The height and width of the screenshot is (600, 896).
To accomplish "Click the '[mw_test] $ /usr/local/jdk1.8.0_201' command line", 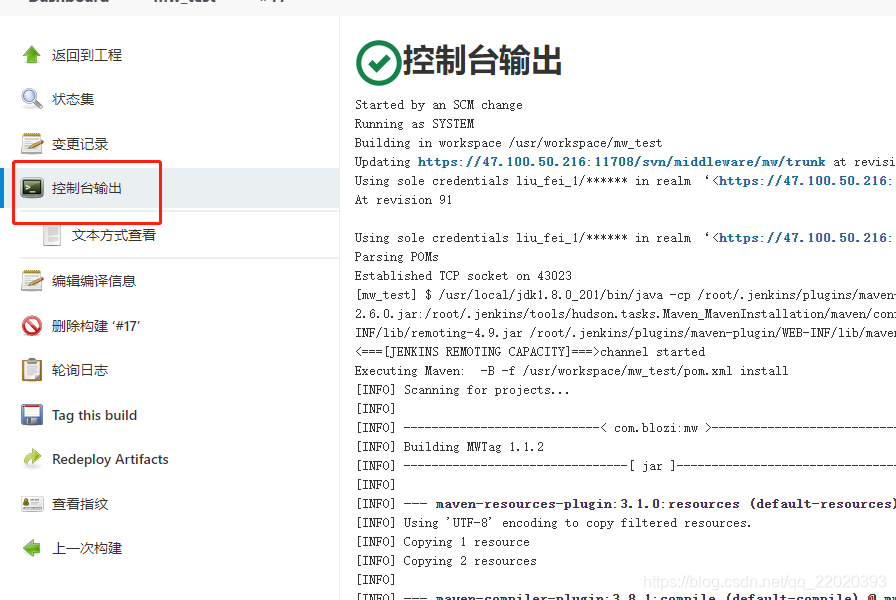I will [x=625, y=295].
